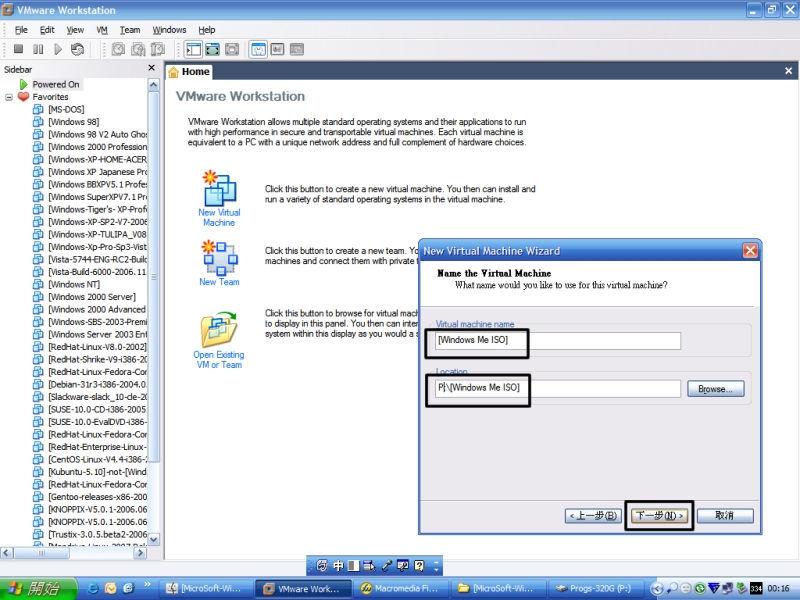Click the Virtual machine name field
The height and width of the screenshot is (600, 800).
(x=558, y=341)
